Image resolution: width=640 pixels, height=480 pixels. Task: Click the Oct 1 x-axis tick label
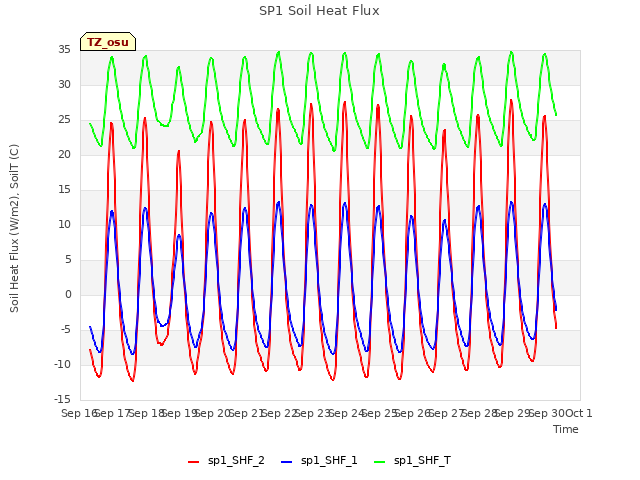[578, 413]
